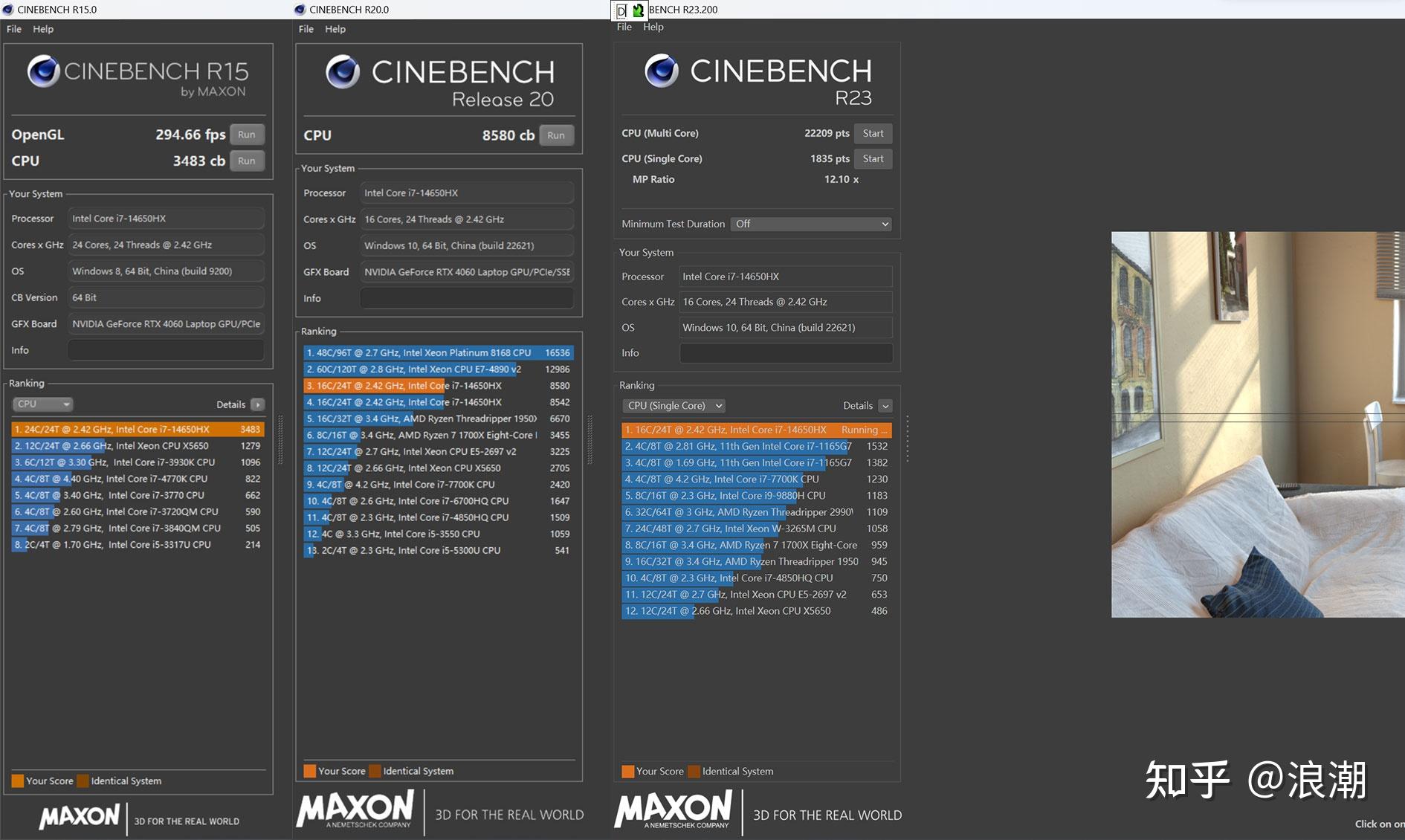
Task: Click the Cinebench R23 sphere logo
Action: 661,71
